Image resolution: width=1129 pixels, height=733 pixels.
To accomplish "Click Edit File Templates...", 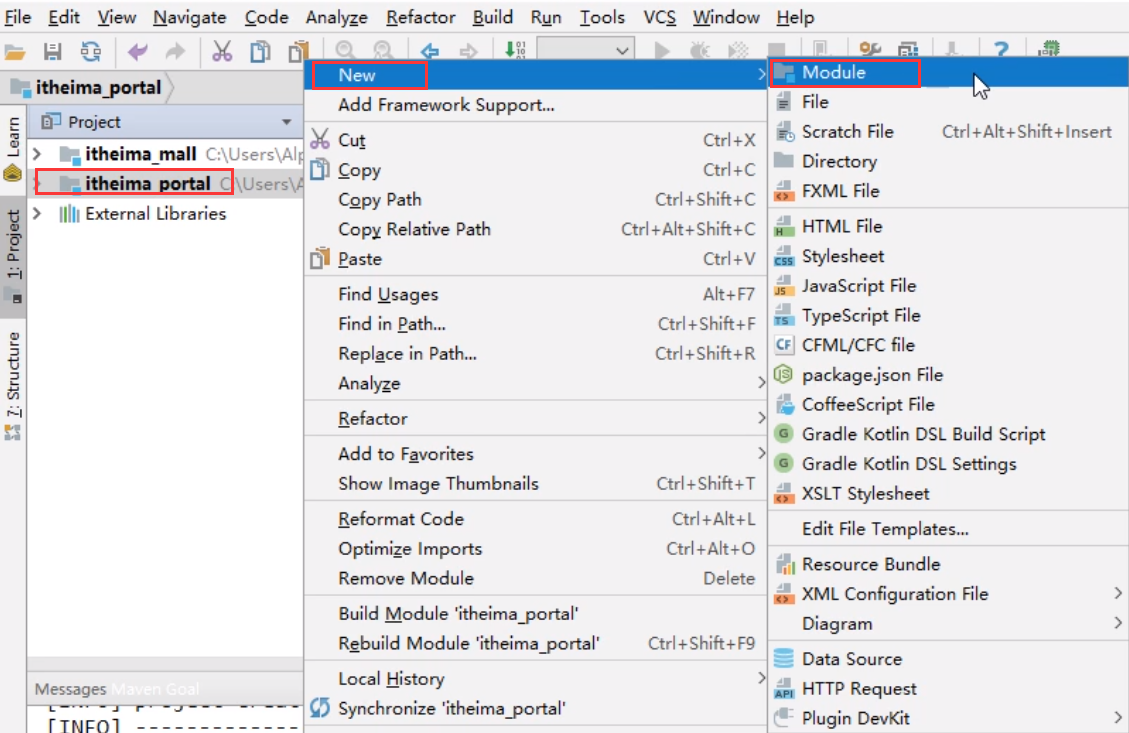I will point(948,529).
